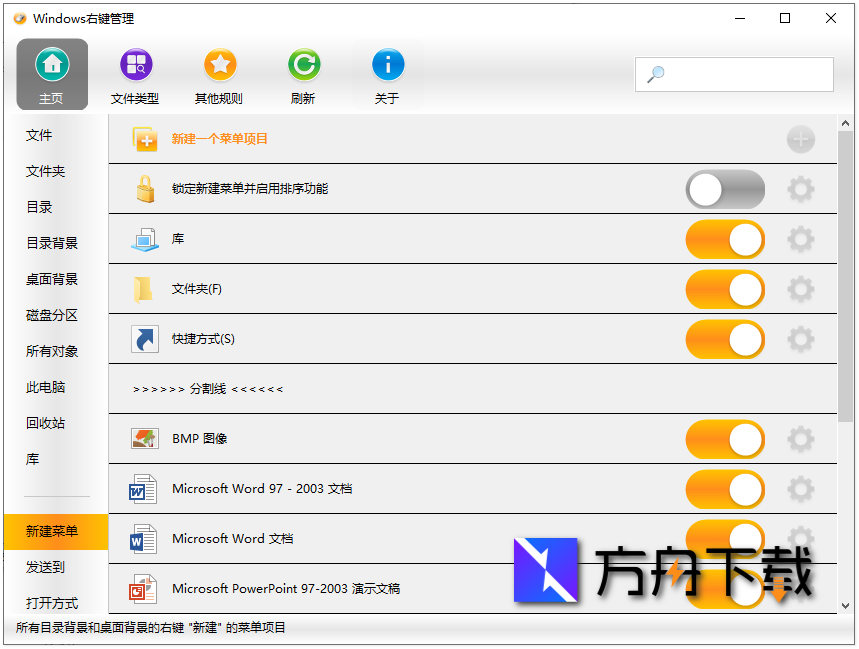Open the 关于 info icon
Image resolution: width=859 pixels, height=649 pixels.
point(388,64)
